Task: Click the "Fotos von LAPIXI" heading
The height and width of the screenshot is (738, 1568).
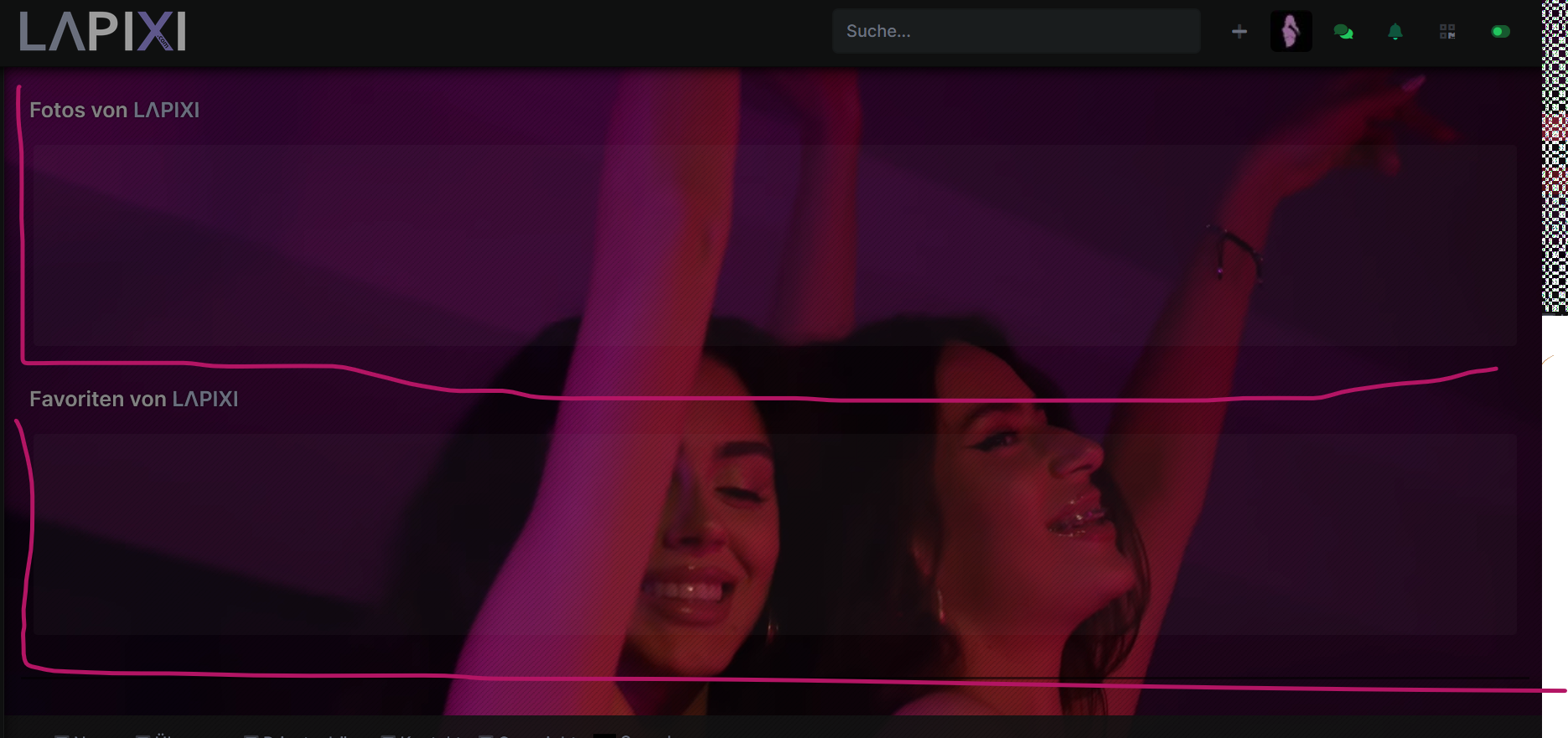Action: point(115,111)
